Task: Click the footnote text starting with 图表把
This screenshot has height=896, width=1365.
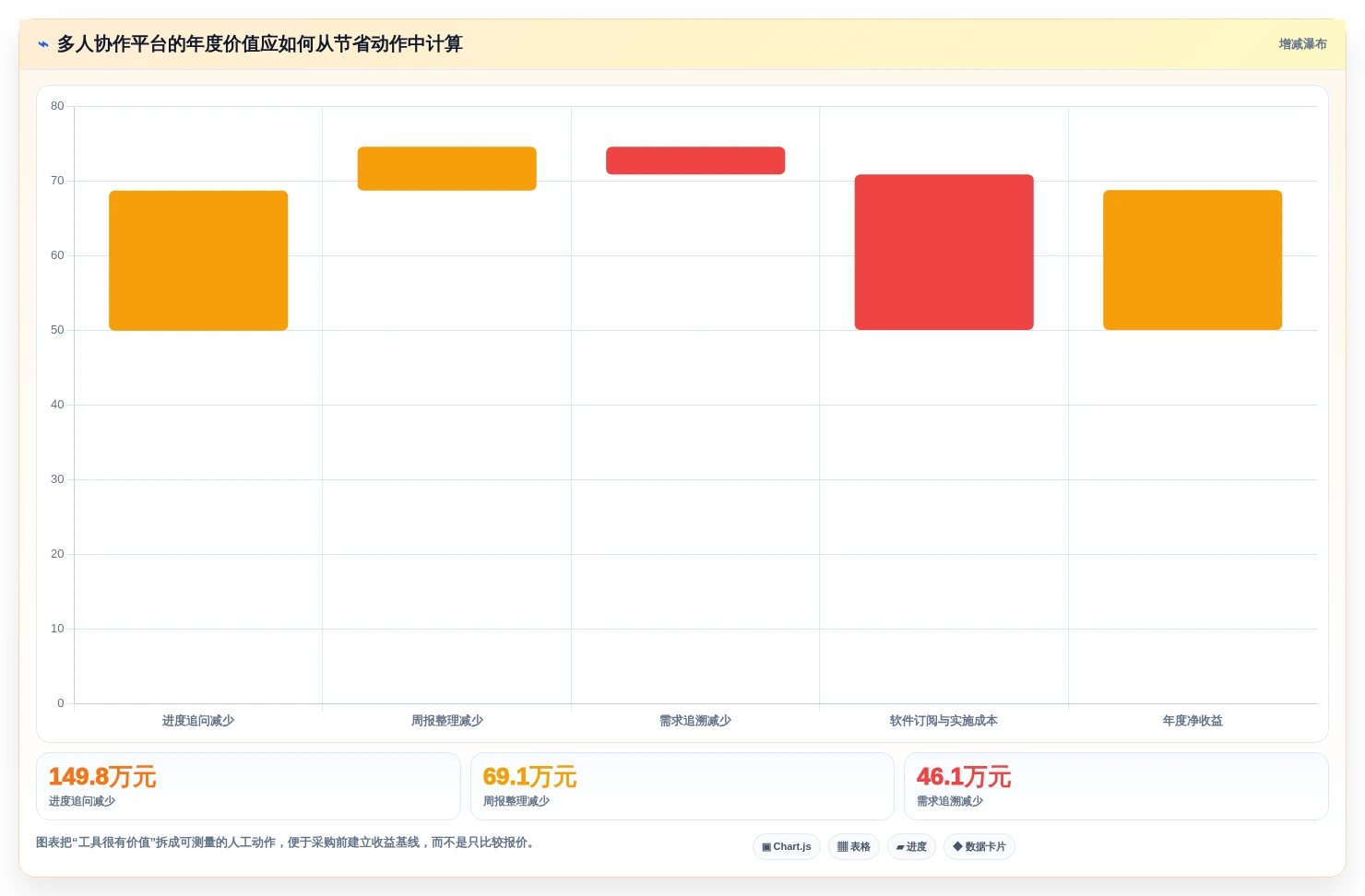Action: pos(288,843)
